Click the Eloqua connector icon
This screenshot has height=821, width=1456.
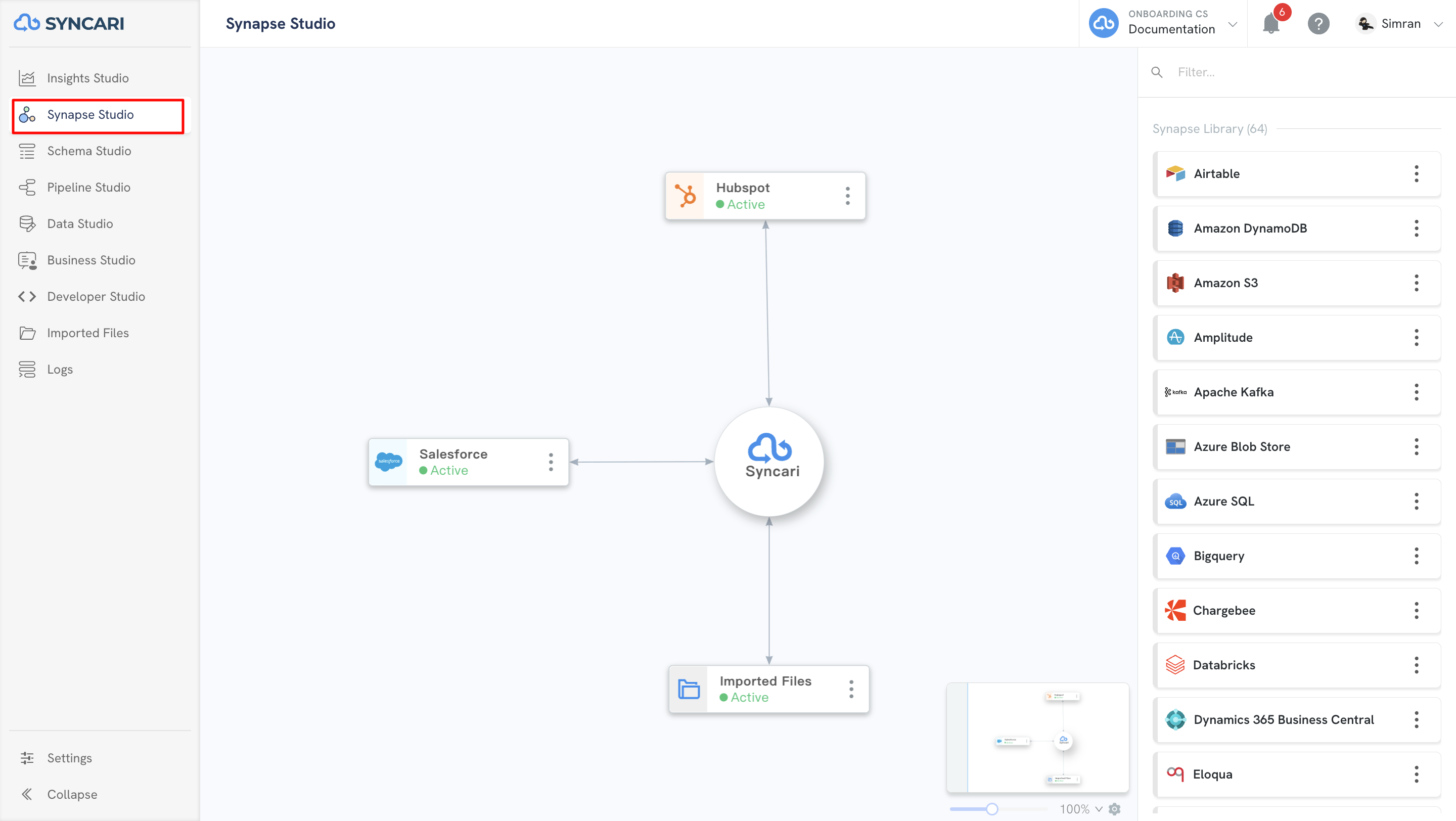click(x=1175, y=773)
